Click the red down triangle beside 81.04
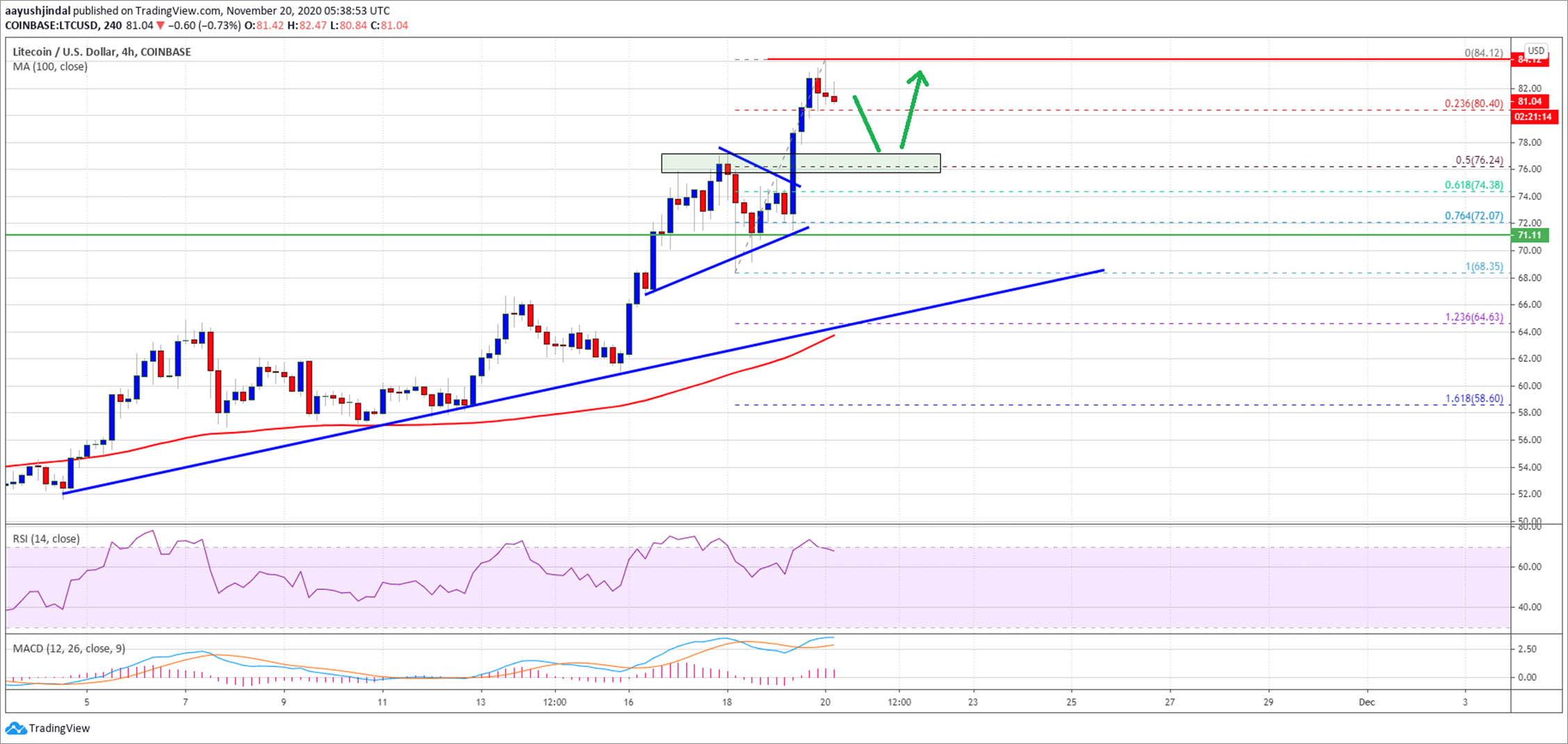Screen dimensions: 1568x744 tap(161, 26)
